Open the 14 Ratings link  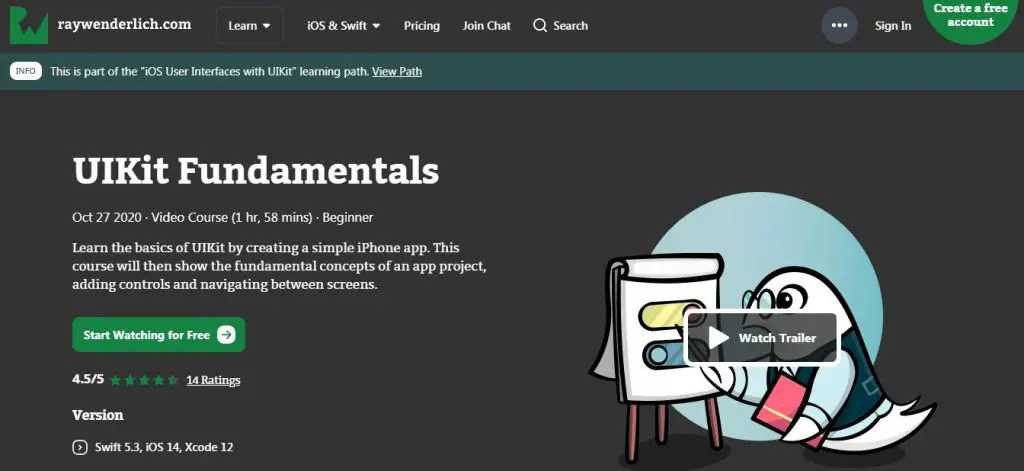click(213, 380)
